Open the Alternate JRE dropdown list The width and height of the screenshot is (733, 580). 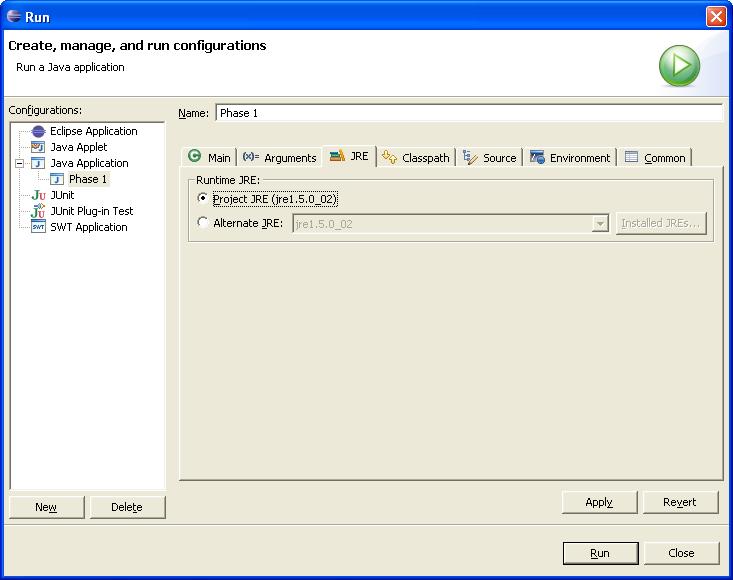(x=600, y=224)
